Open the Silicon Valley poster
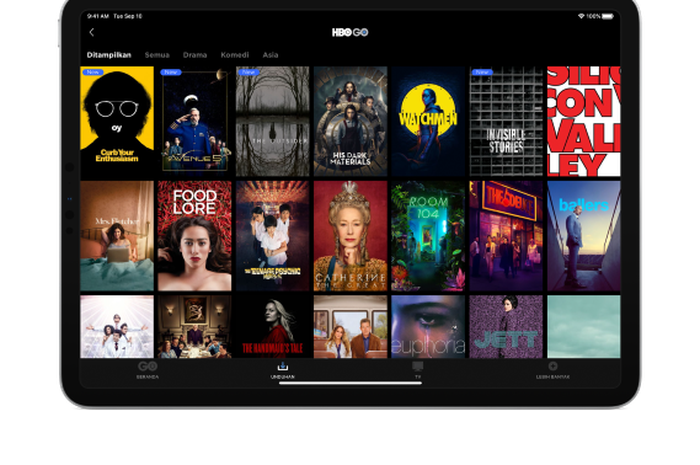The image size is (700, 465). point(584,121)
